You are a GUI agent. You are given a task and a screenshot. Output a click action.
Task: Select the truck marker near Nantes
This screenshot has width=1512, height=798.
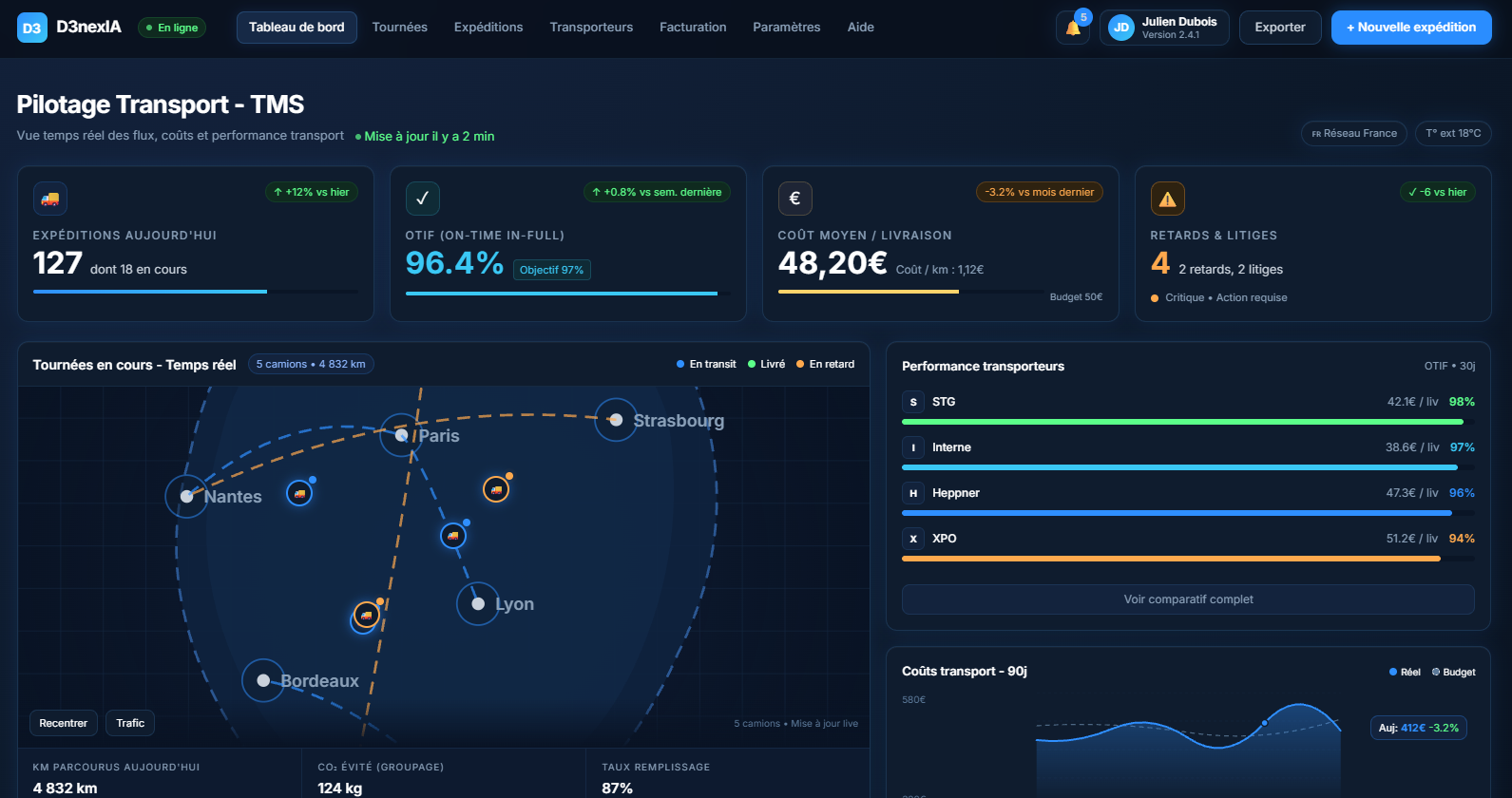point(299,493)
